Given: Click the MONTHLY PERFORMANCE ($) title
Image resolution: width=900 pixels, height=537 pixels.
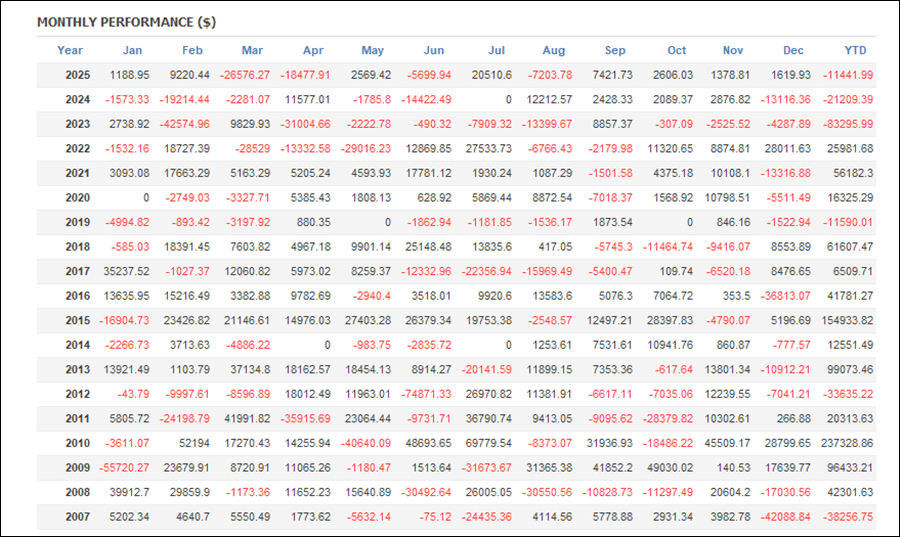Looking at the screenshot, I should pos(126,22).
